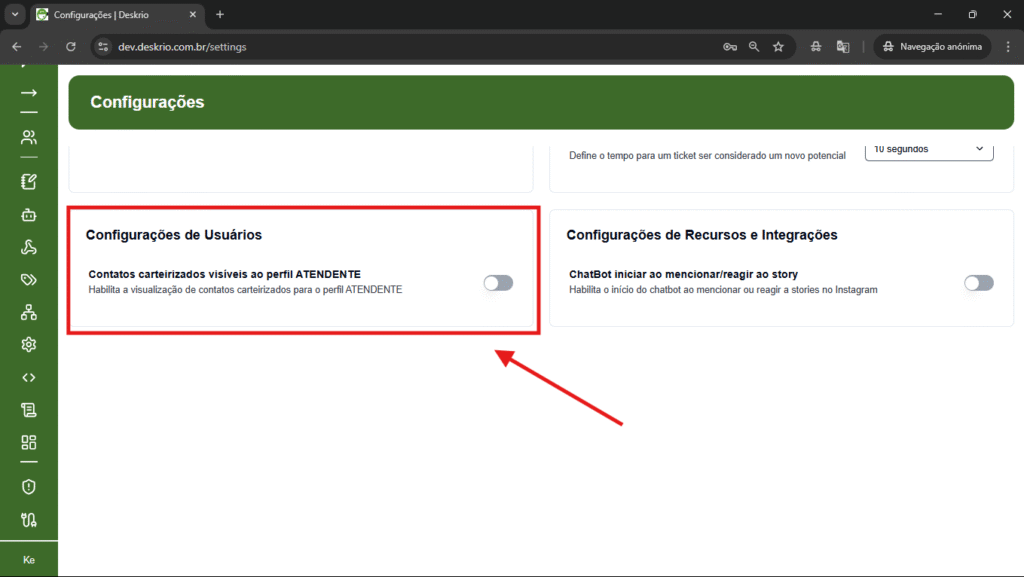Open the code brackets icon in sidebar

[x=29, y=377]
